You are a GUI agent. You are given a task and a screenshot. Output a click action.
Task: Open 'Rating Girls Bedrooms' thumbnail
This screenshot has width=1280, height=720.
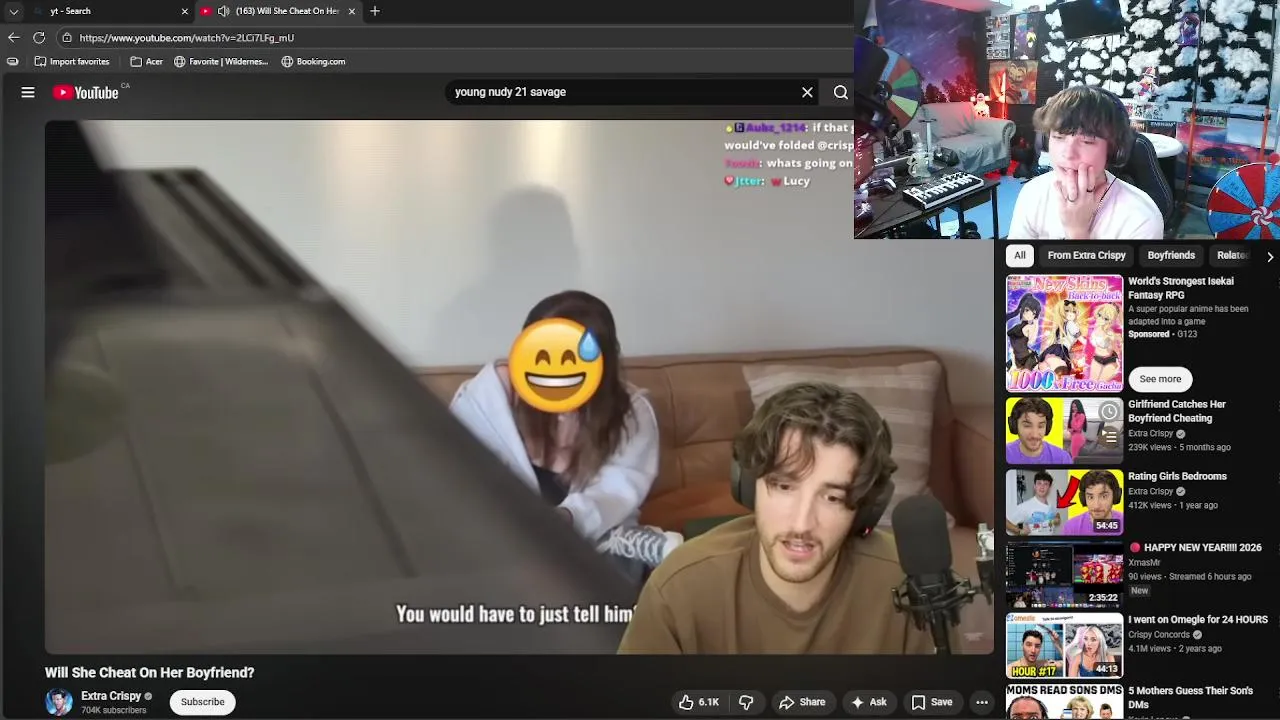tap(1064, 503)
